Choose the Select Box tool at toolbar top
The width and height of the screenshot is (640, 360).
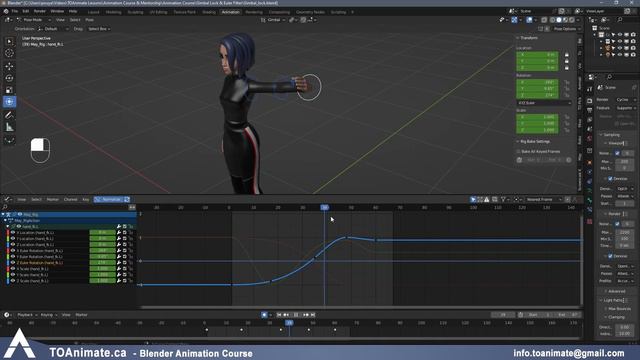(9, 41)
